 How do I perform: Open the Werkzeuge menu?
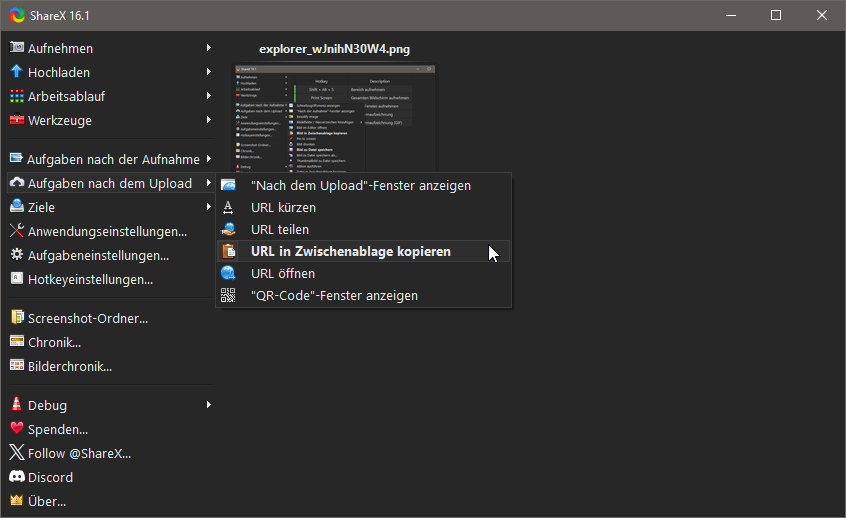[x=111, y=120]
